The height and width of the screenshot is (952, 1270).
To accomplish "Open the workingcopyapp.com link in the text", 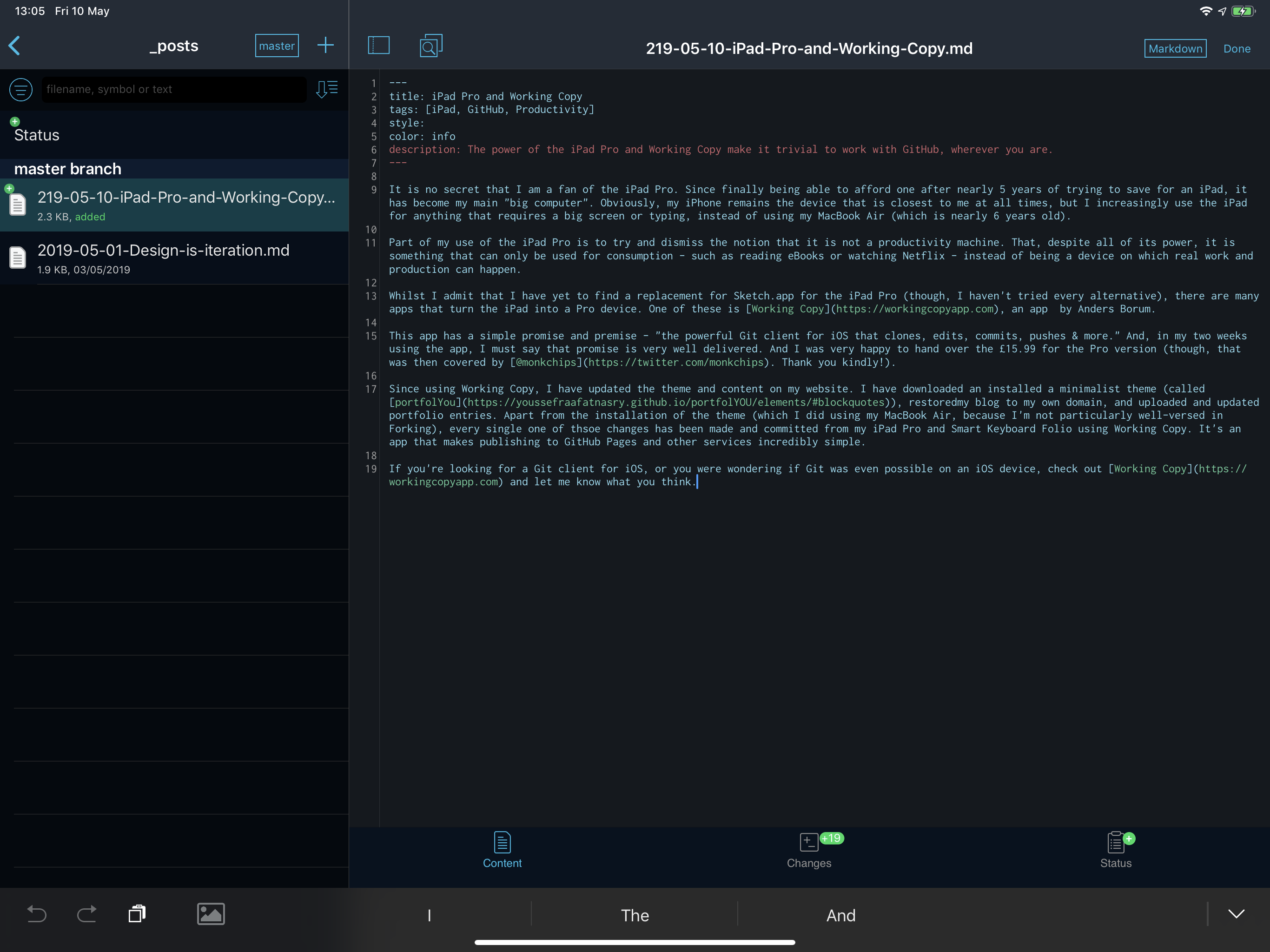I will [x=444, y=482].
